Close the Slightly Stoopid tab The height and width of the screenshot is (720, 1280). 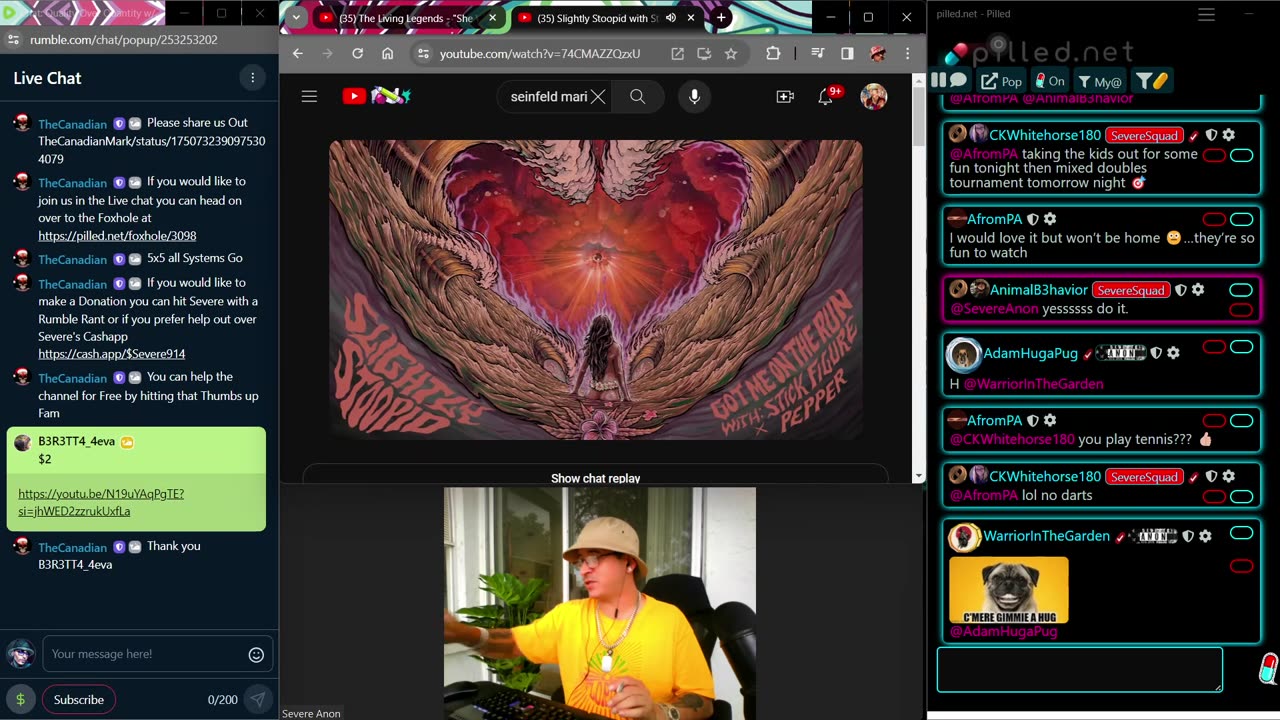tap(690, 18)
